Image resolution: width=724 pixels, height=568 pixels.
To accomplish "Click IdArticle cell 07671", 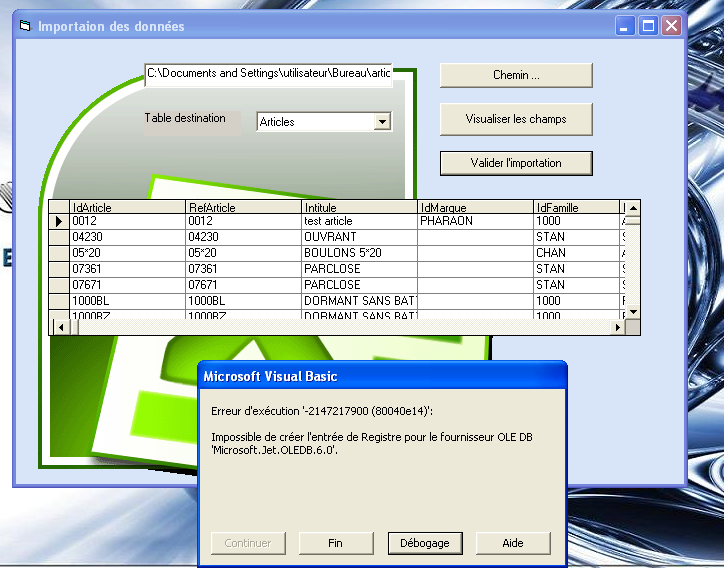I will click(x=127, y=285).
